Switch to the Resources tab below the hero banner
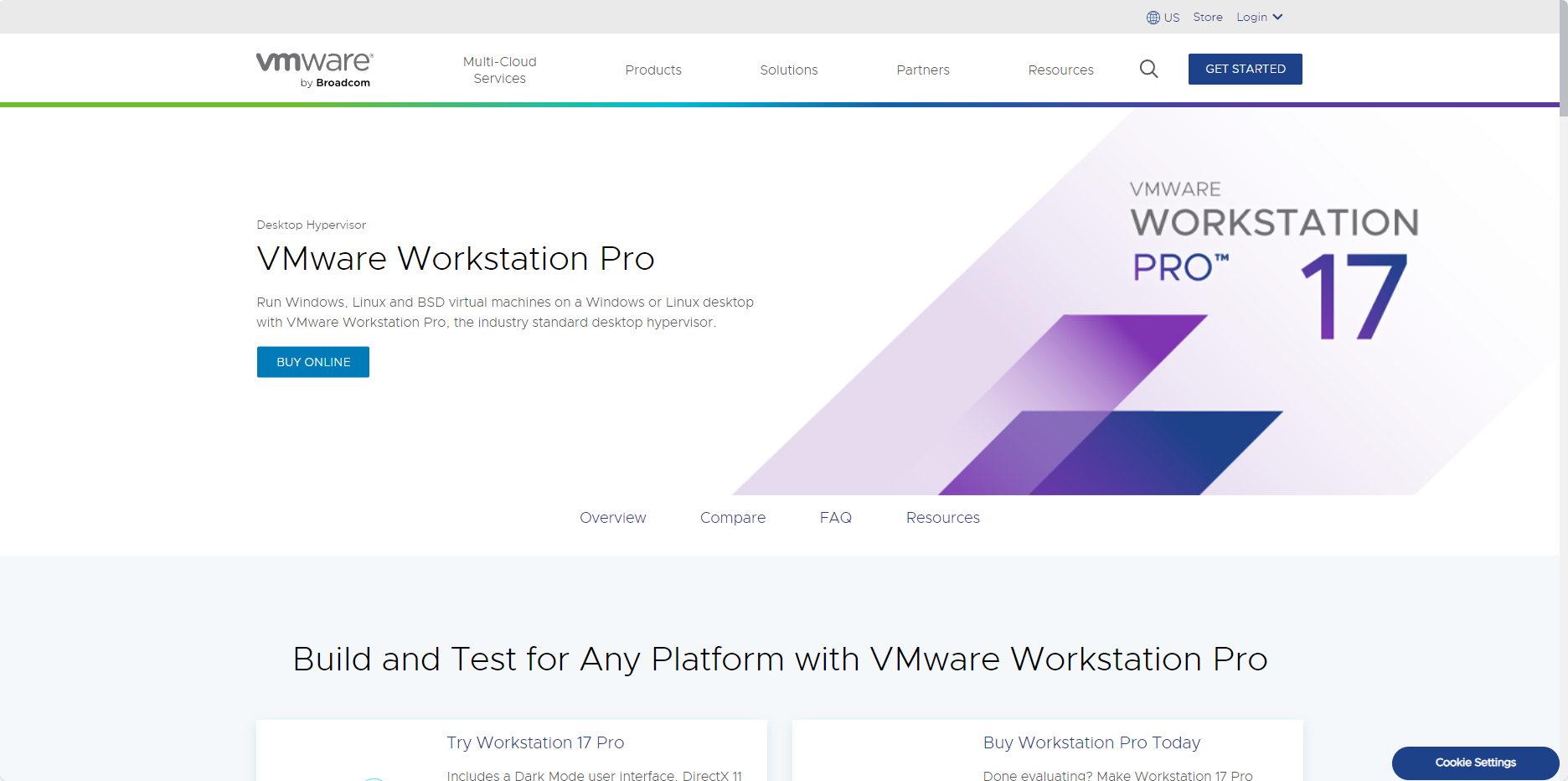Image resolution: width=1568 pixels, height=781 pixels. [943, 518]
